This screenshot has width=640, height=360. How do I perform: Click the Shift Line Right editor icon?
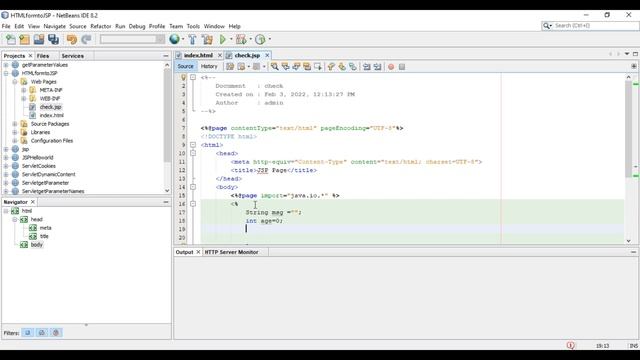click(377, 67)
